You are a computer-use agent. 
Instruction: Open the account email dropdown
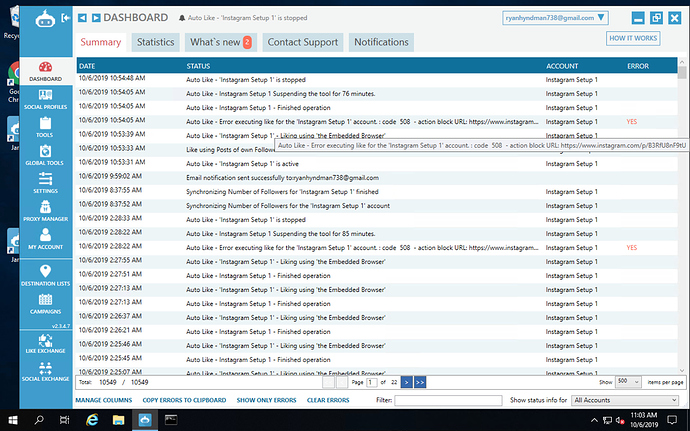click(555, 18)
